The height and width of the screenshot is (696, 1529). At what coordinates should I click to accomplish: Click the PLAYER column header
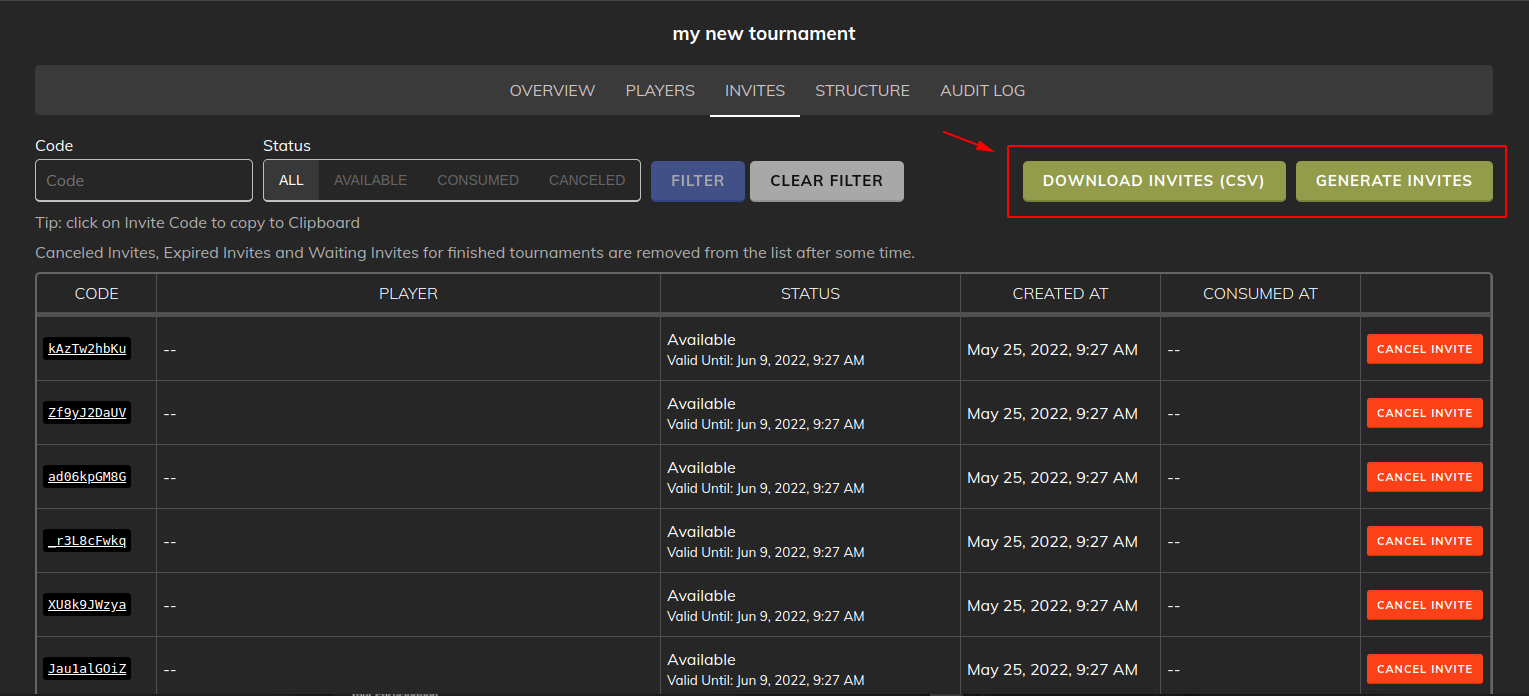[x=408, y=294]
